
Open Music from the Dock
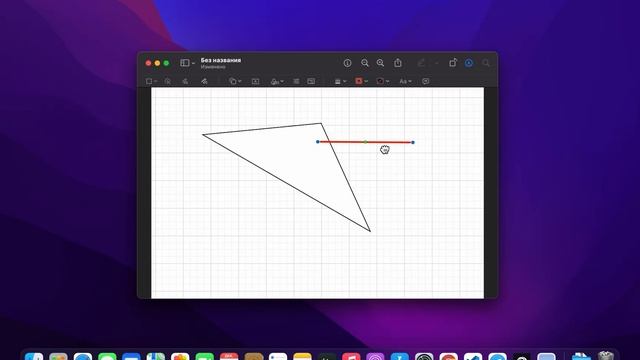point(351,357)
